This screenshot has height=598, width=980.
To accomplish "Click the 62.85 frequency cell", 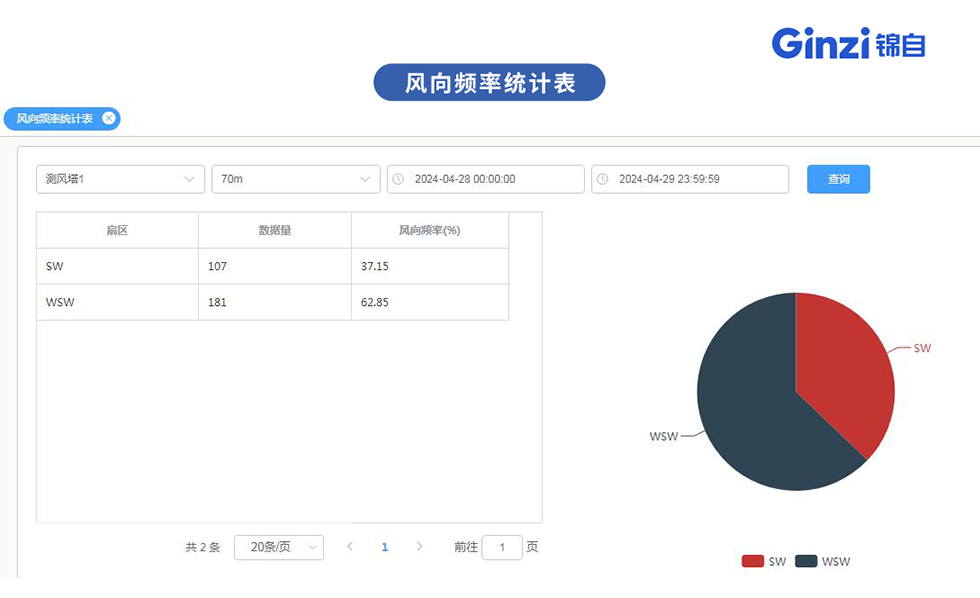I will coord(430,302).
